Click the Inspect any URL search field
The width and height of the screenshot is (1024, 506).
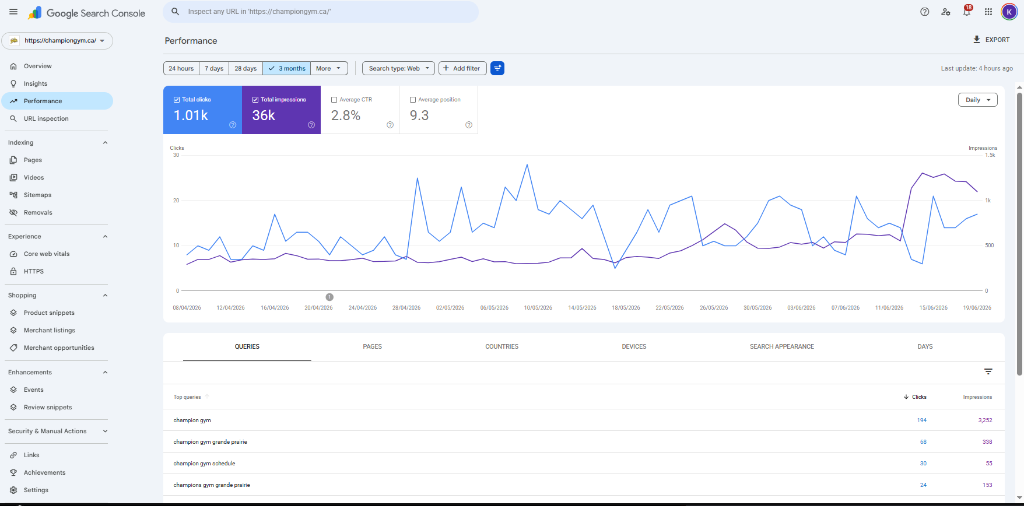[321, 12]
